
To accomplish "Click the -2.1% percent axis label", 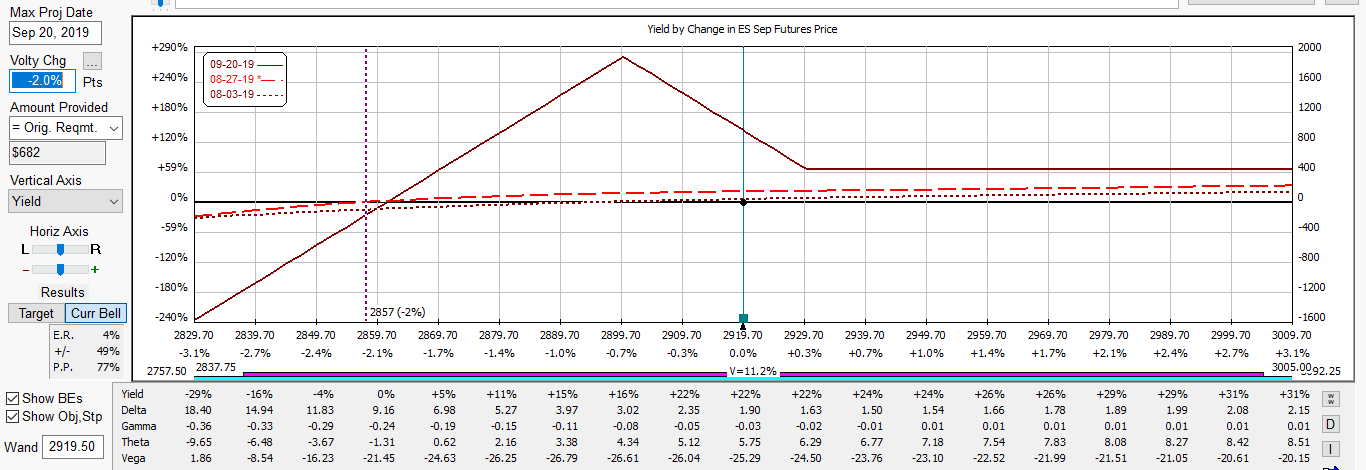I will [377, 353].
